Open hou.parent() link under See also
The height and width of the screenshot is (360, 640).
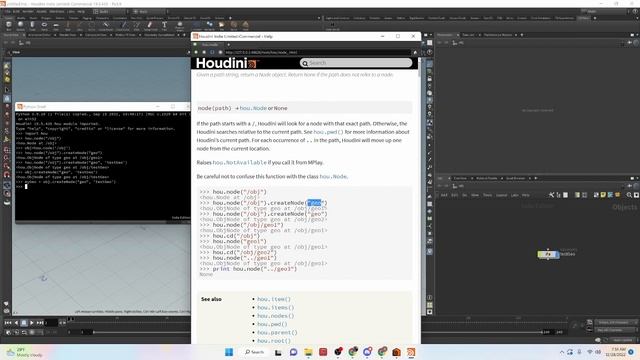[x=277, y=333]
